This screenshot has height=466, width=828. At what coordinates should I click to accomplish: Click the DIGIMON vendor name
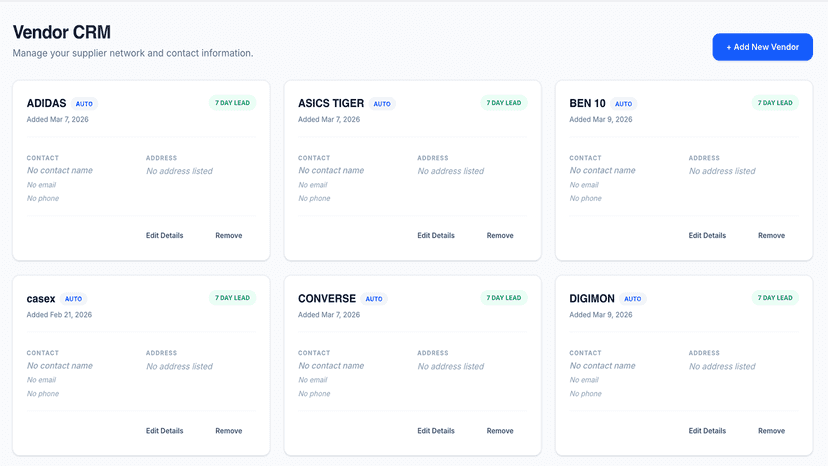pyautogui.click(x=592, y=299)
